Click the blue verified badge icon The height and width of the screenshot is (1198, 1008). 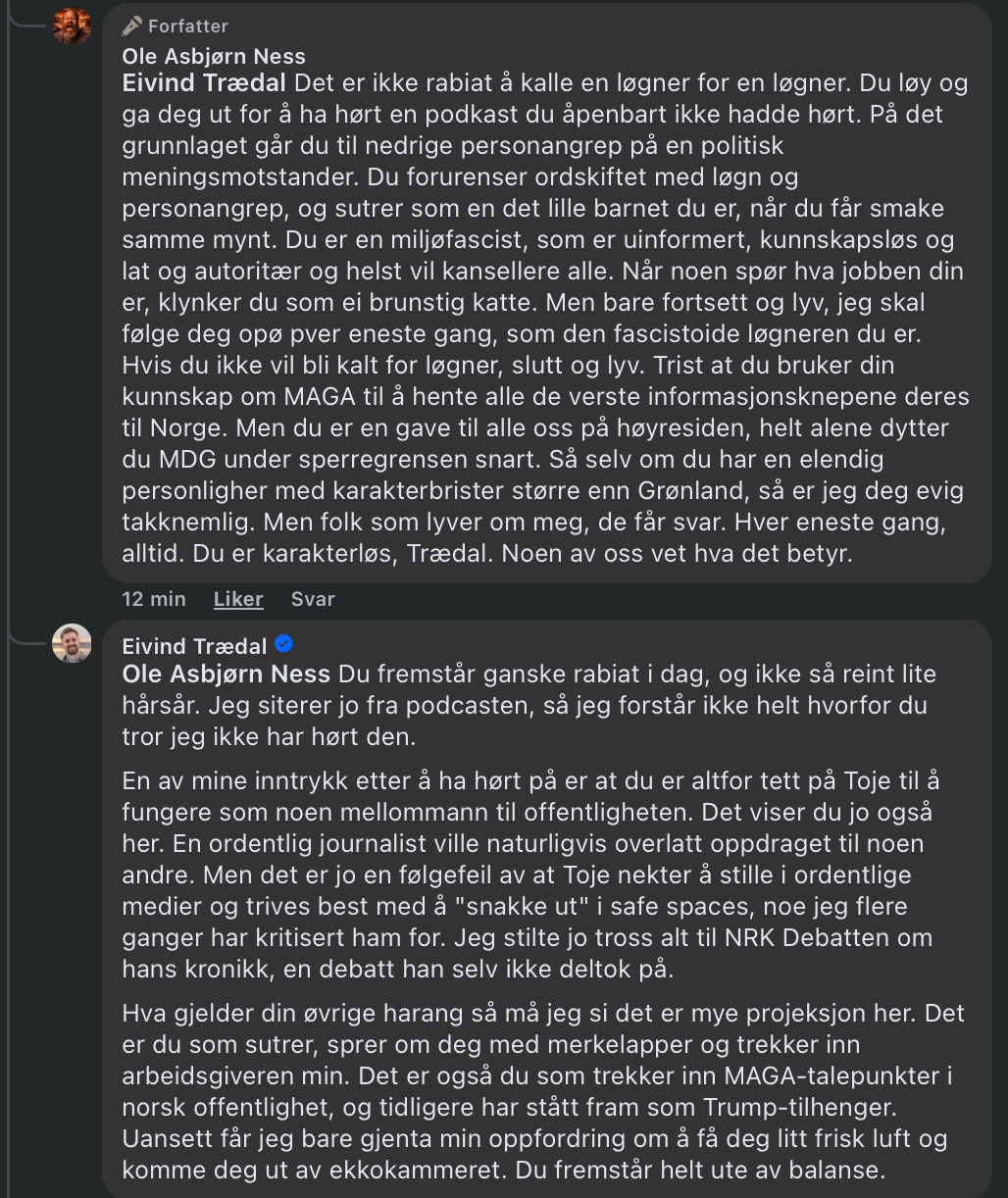pos(284,644)
